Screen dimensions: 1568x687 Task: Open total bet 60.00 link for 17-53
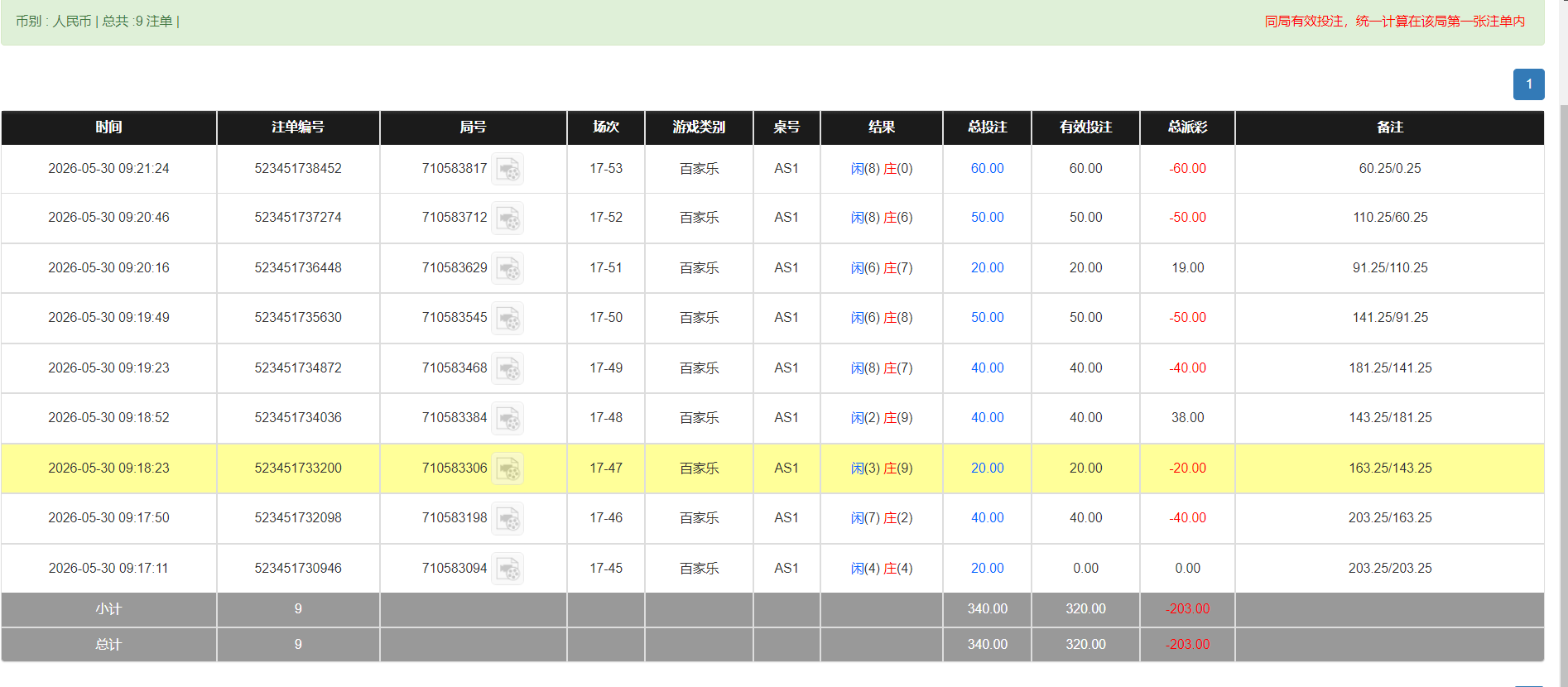(987, 169)
